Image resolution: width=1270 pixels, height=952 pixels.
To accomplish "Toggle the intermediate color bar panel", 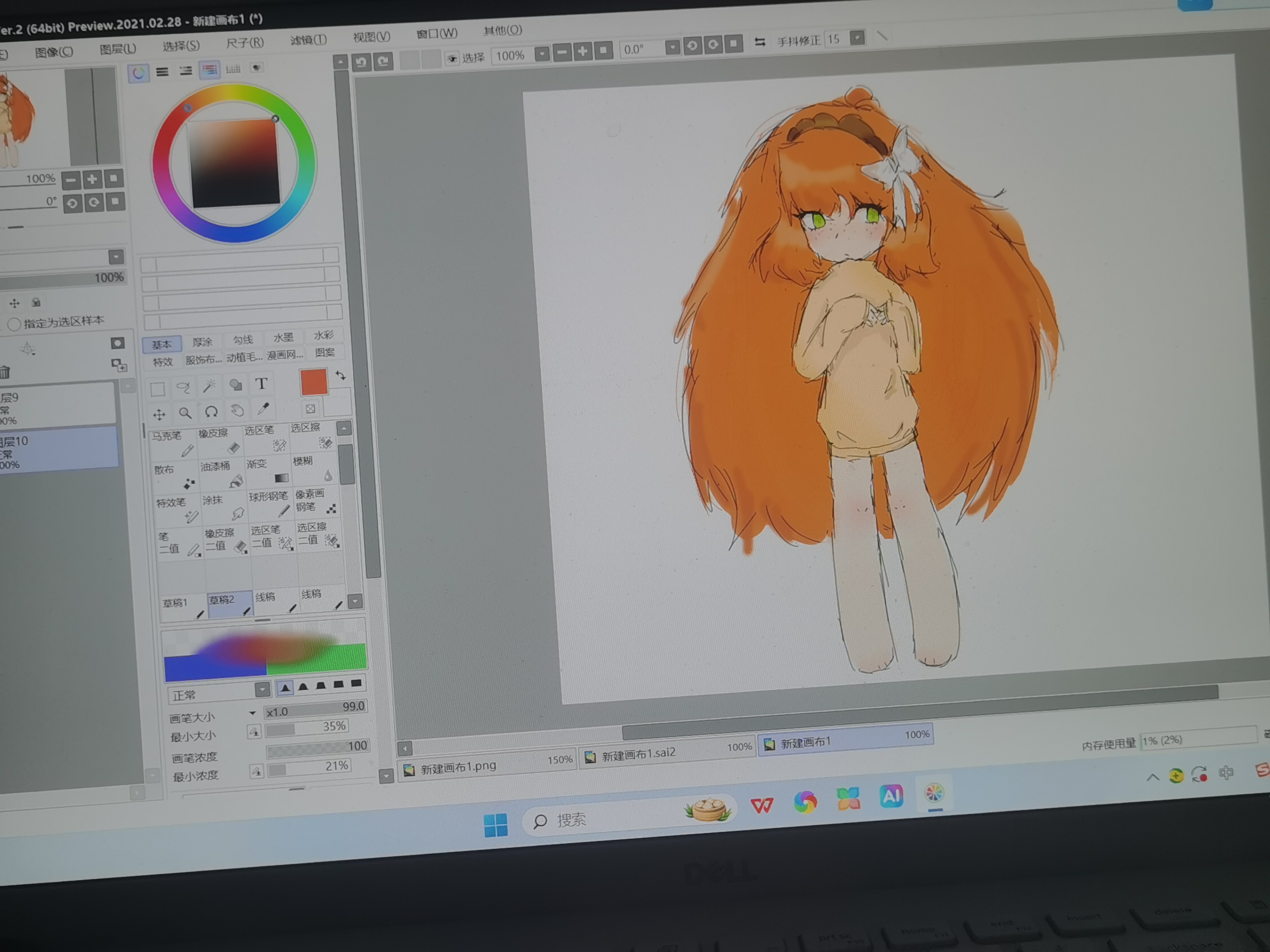I will 210,70.
